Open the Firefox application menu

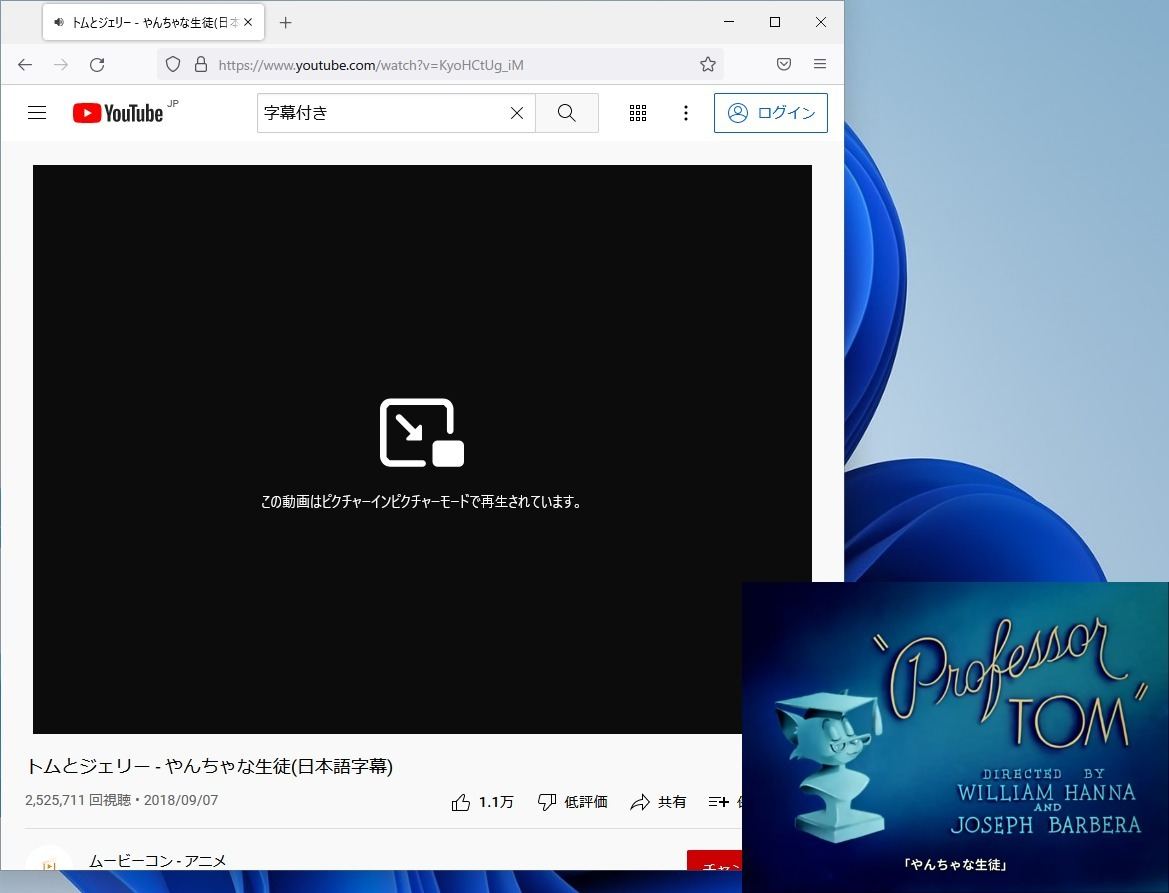(820, 64)
